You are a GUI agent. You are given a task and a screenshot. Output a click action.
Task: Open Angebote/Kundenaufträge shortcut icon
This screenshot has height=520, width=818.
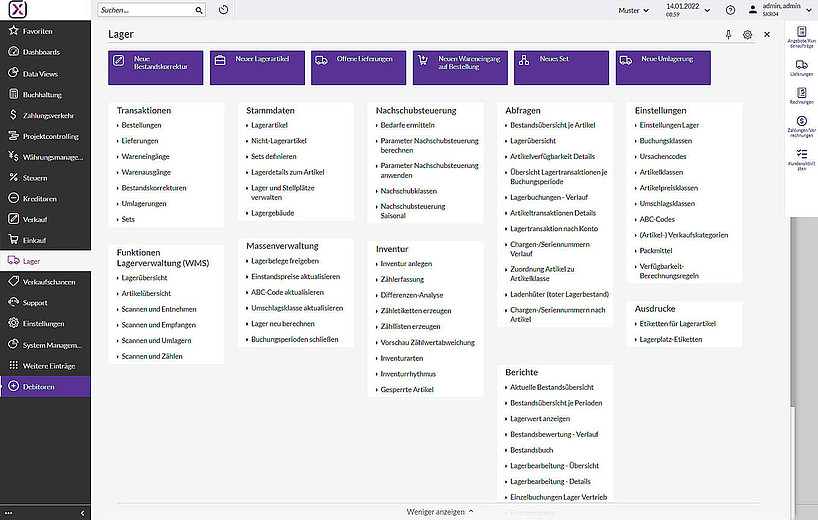pos(802,31)
